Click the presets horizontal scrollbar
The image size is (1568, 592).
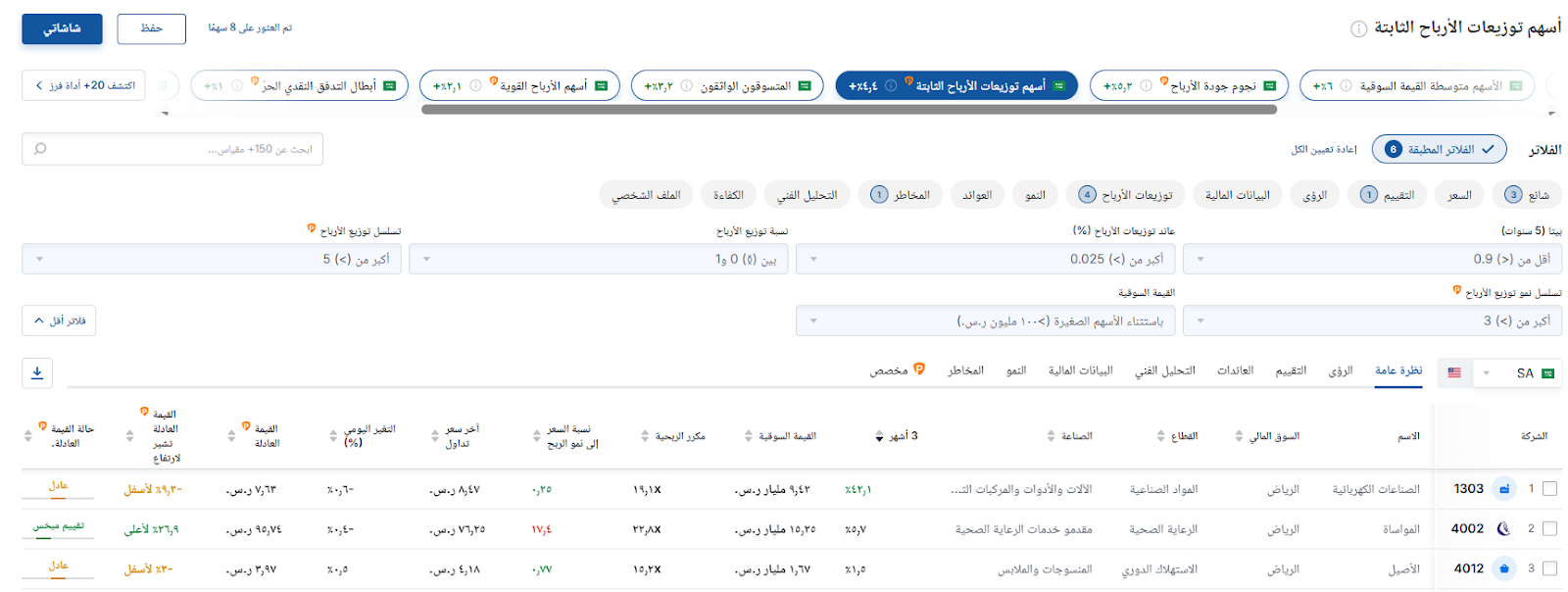[849, 110]
